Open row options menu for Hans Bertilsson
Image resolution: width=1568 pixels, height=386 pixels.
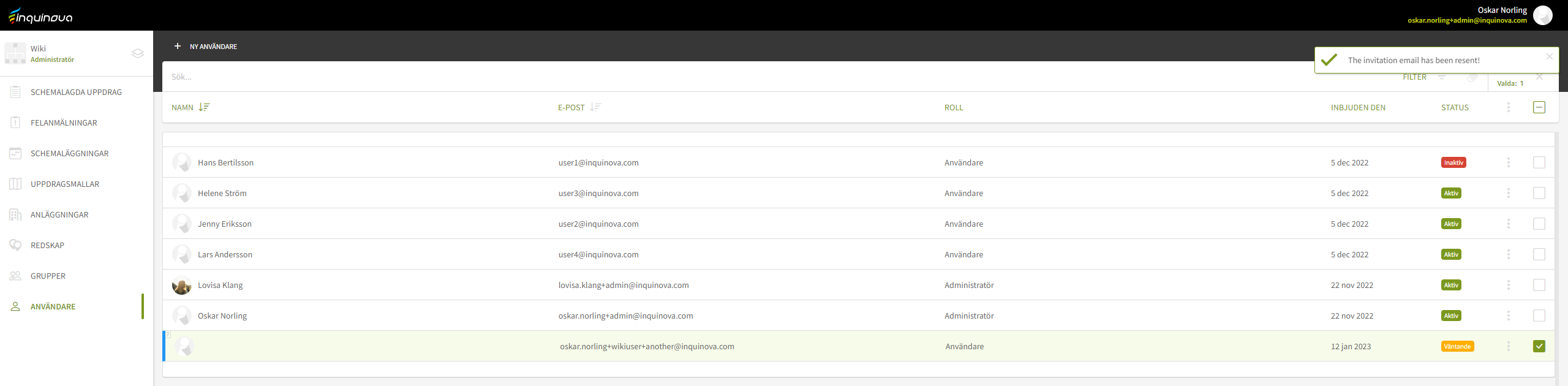1509,162
